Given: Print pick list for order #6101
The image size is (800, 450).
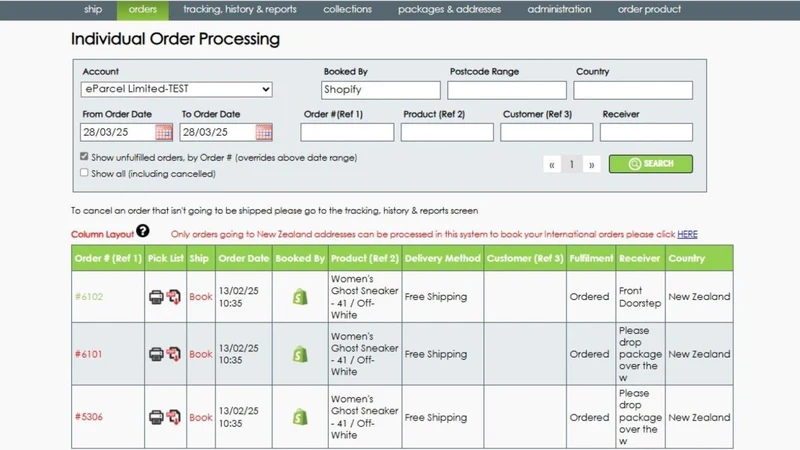Looking at the screenshot, I should 156,354.
